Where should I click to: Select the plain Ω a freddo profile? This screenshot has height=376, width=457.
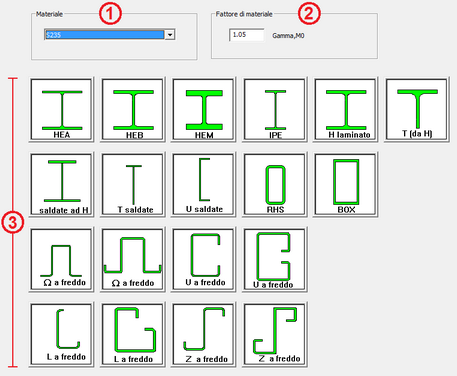tap(61, 260)
